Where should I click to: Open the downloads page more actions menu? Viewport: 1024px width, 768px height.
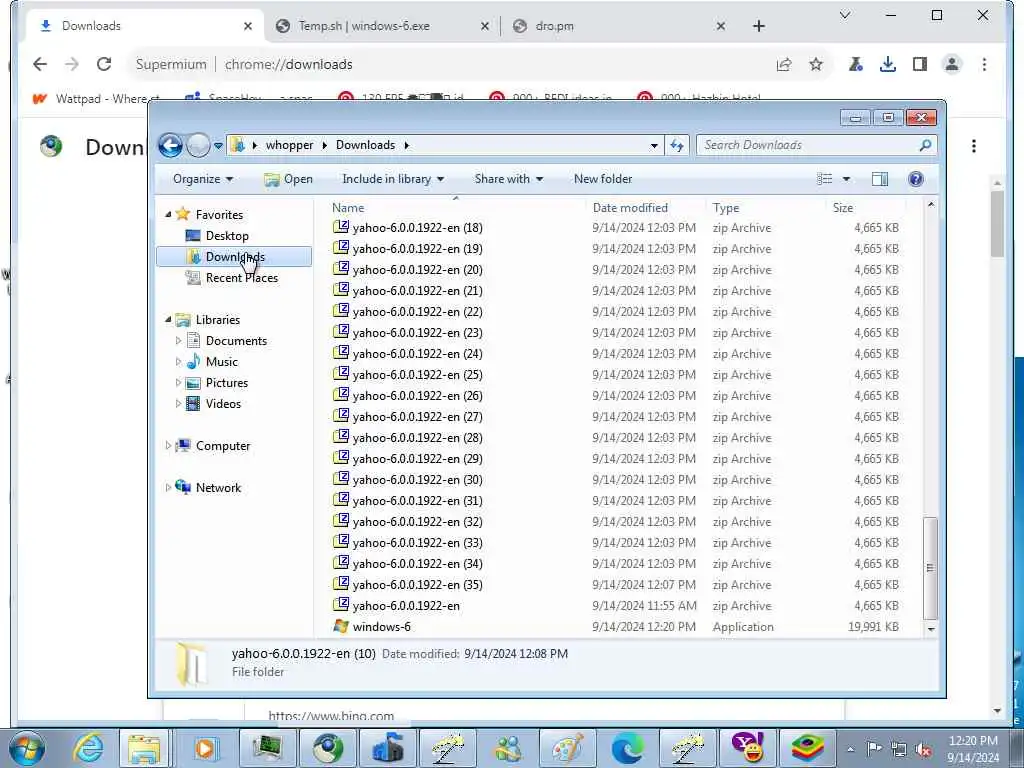tap(974, 146)
